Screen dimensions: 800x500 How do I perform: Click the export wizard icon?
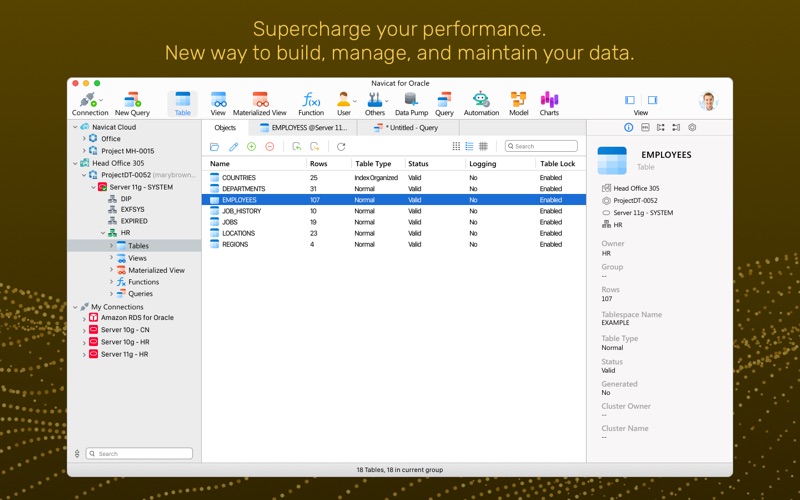[315, 147]
